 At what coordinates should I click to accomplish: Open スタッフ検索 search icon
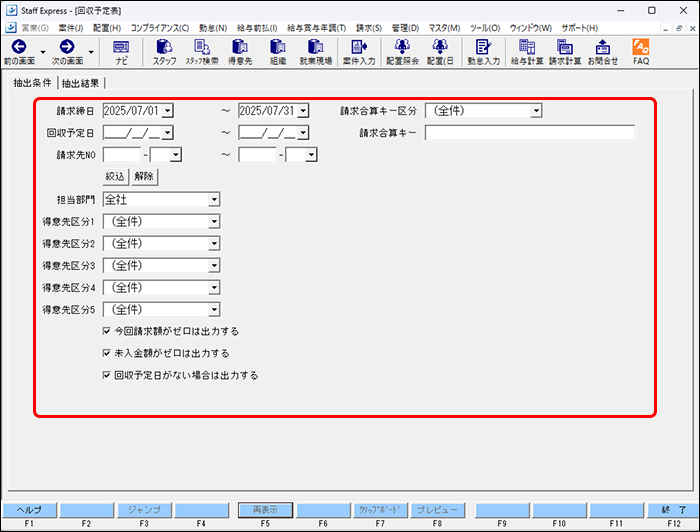pos(202,52)
